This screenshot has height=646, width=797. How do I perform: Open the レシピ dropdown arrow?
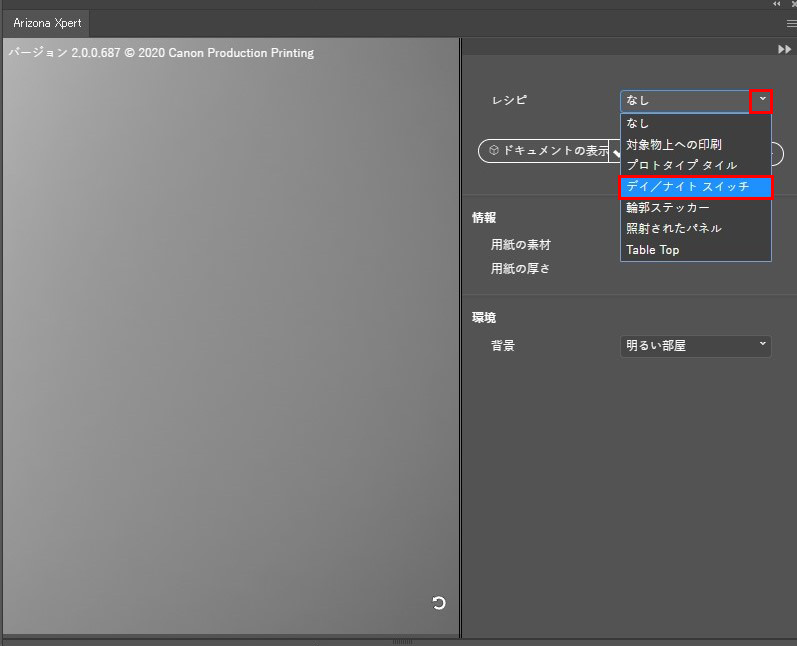tap(761, 101)
